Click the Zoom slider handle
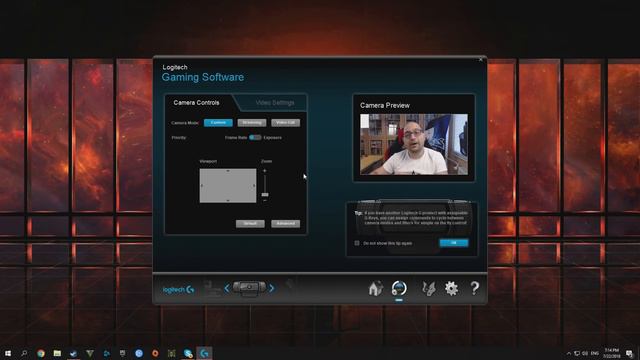This screenshot has height=360, width=640. coord(265,195)
